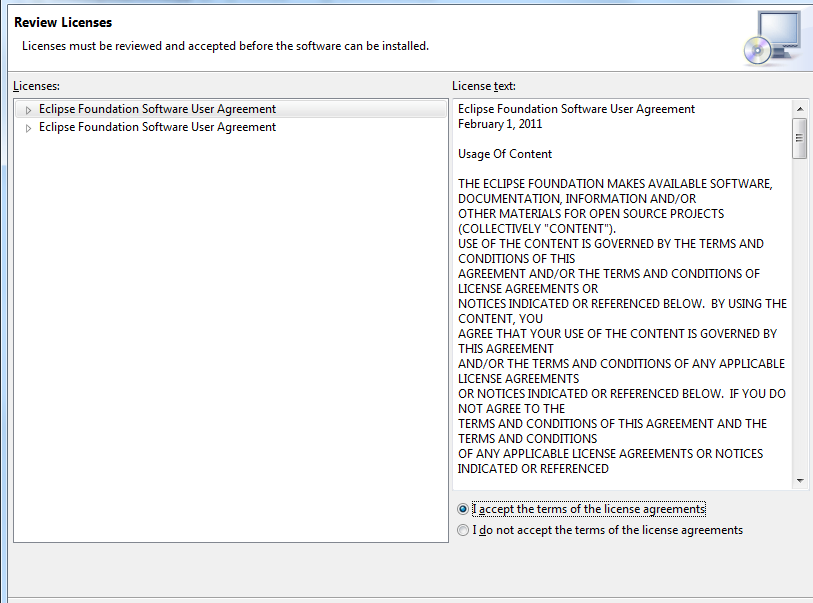The image size is (813, 603).
Task: Click the 'Review Licenses' dialog heading
Action: (x=63, y=22)
